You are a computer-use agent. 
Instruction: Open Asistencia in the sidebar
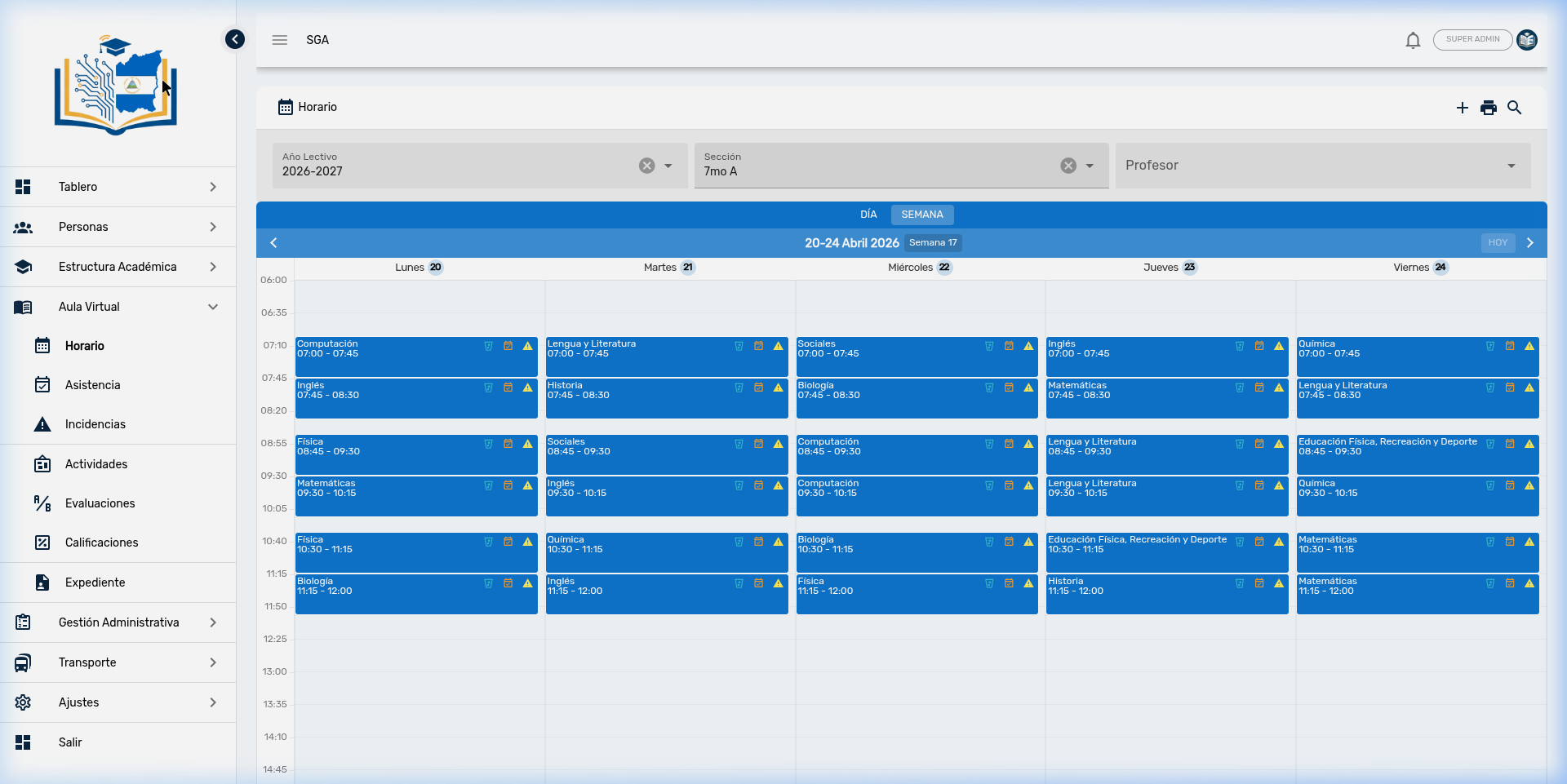click(92, 385)
